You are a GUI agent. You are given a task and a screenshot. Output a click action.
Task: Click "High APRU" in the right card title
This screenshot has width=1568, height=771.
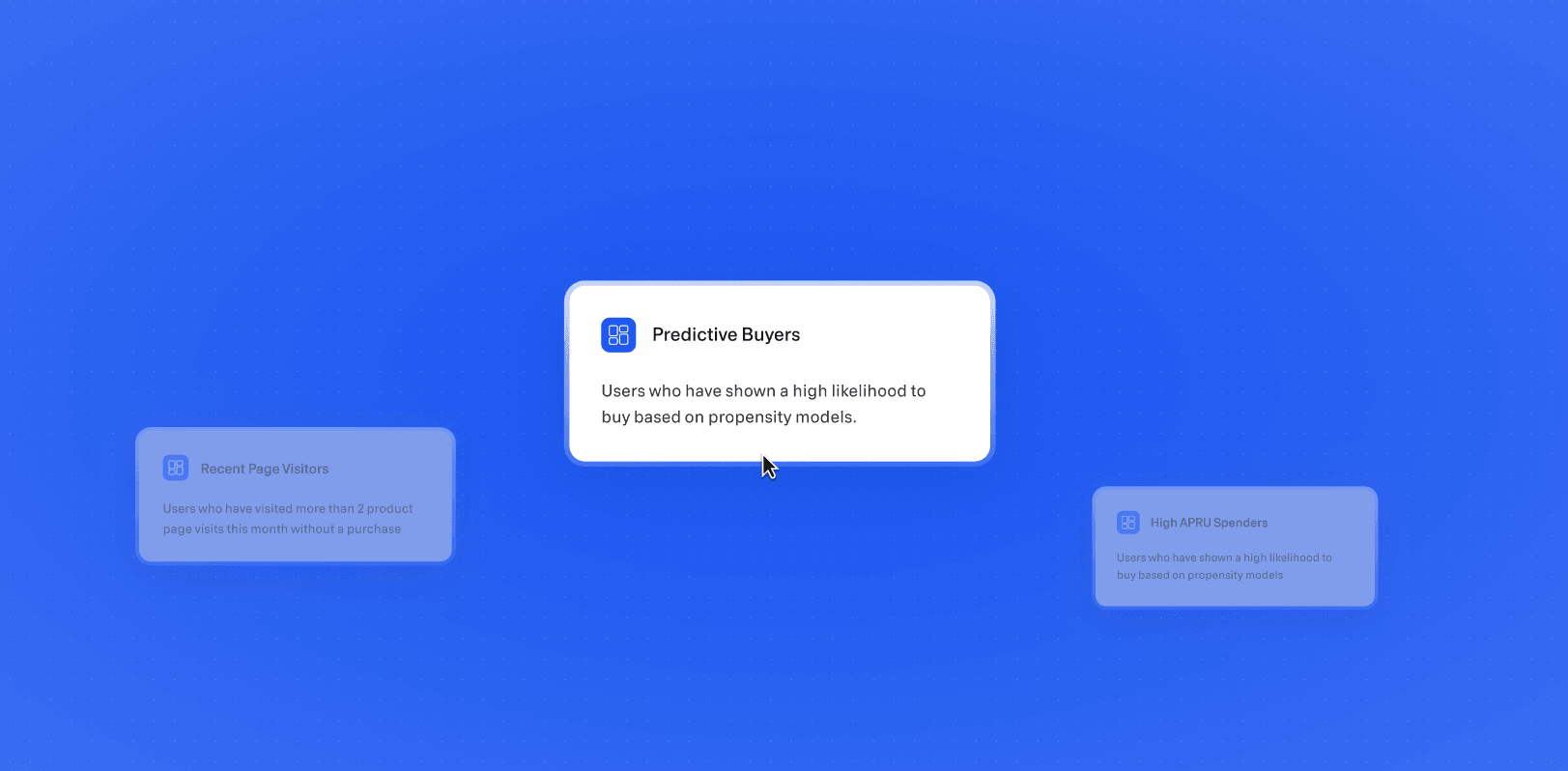1180,523
